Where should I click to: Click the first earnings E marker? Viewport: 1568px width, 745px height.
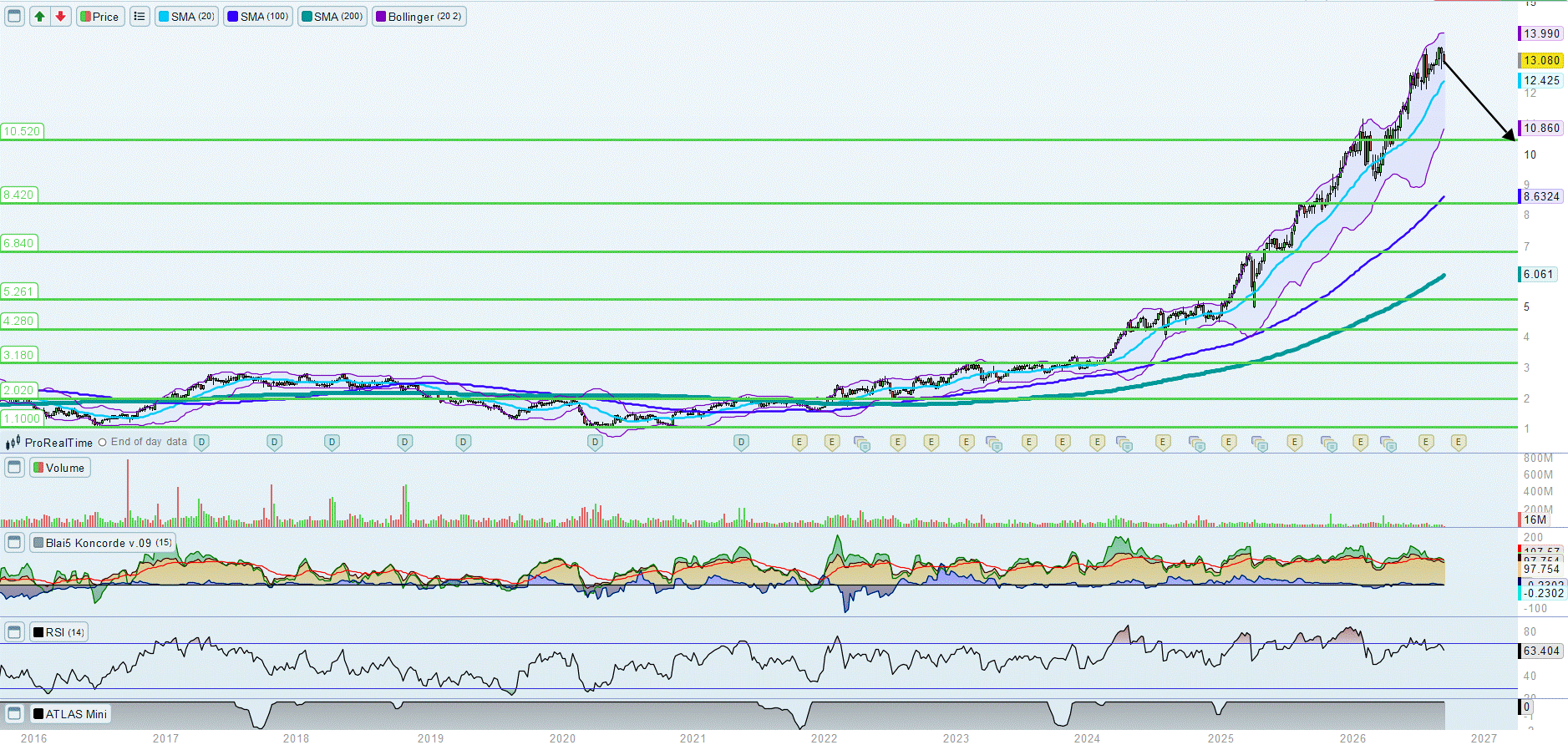(x=799, y=443)
